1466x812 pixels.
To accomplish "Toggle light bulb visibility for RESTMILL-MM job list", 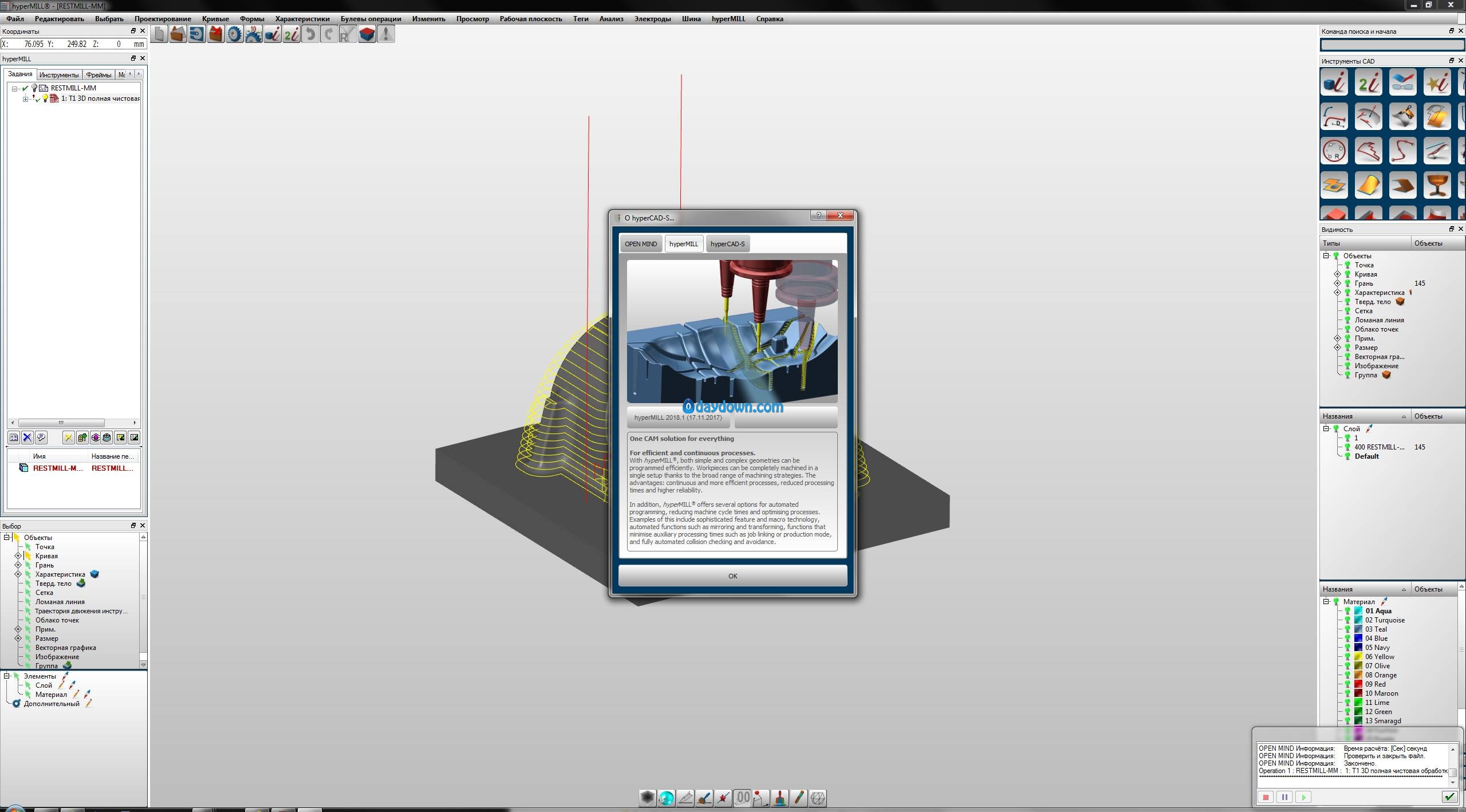I will pyautogui.click(x=34, y=88).
